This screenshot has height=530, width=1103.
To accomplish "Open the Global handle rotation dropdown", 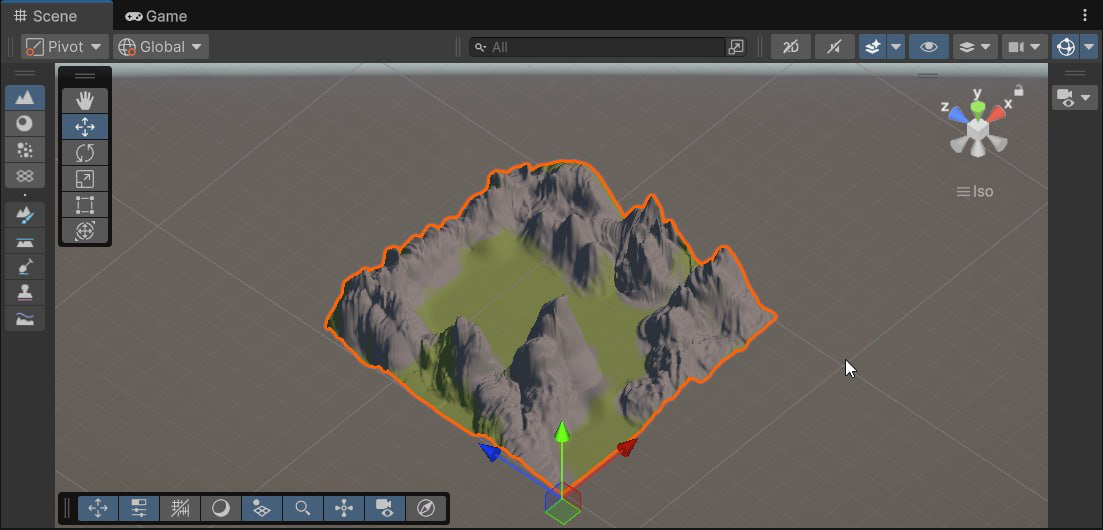I will click(161, 47).
